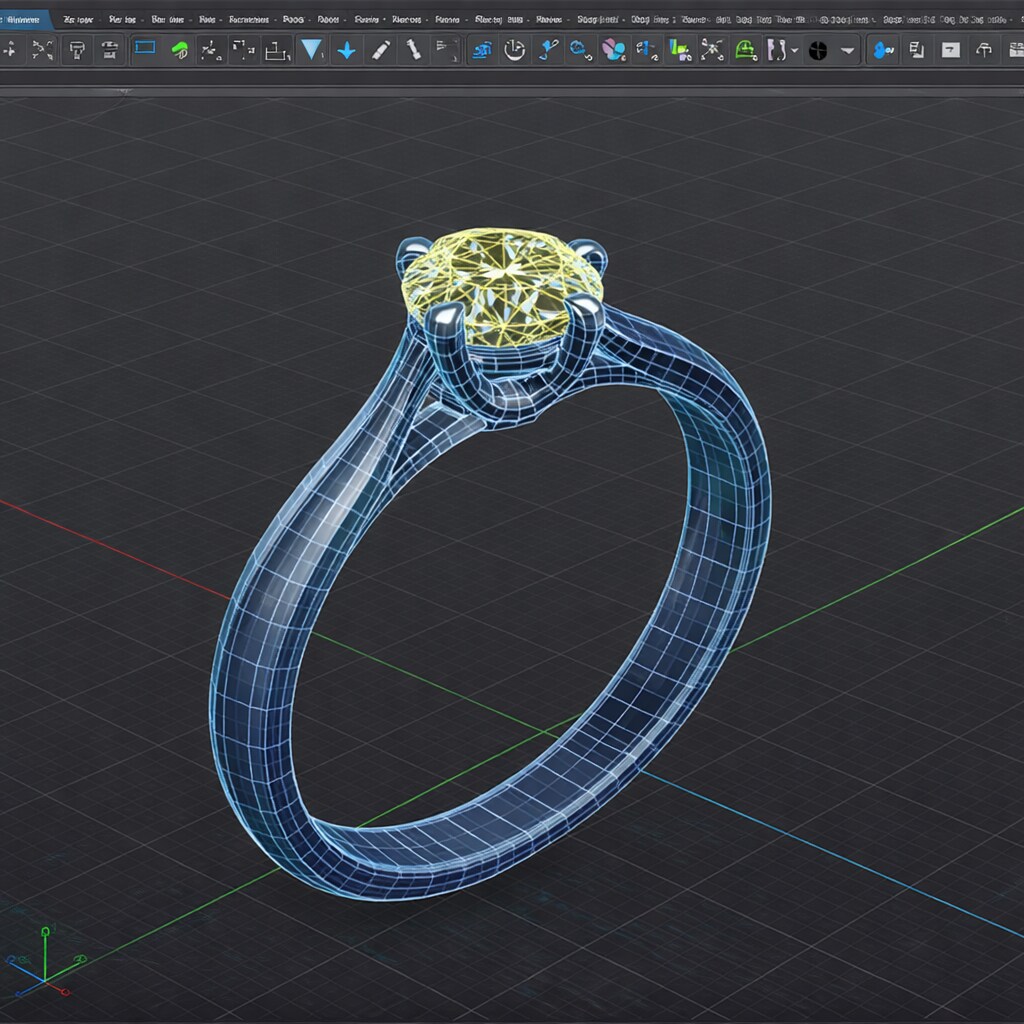Screen dimensions: 1024x1024
Task: Select the solid blue blob icon
Action: pyautogui.click(x=883, y=50)
